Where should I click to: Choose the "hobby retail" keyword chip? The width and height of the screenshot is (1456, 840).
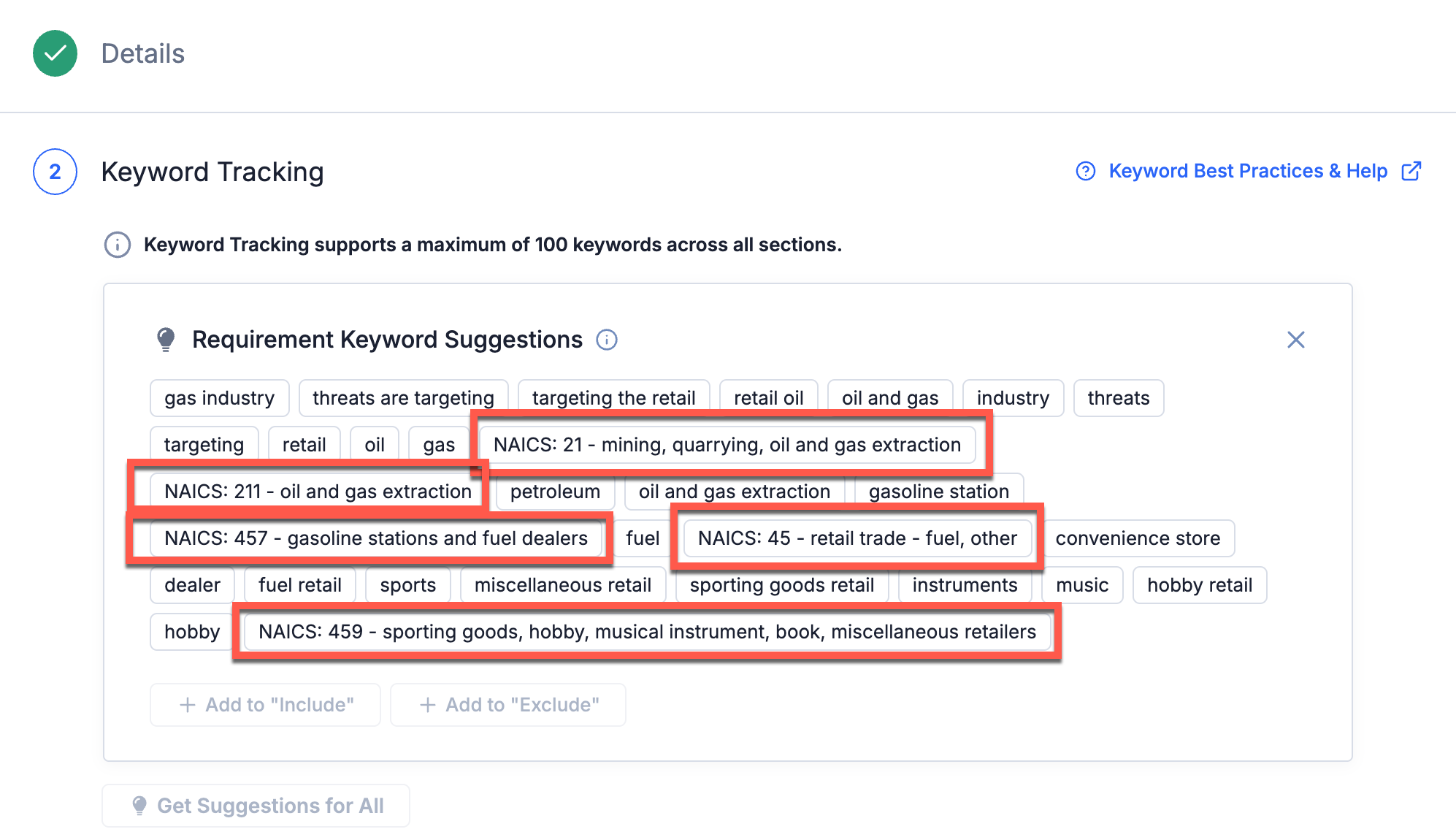[x=1199, y=585]
